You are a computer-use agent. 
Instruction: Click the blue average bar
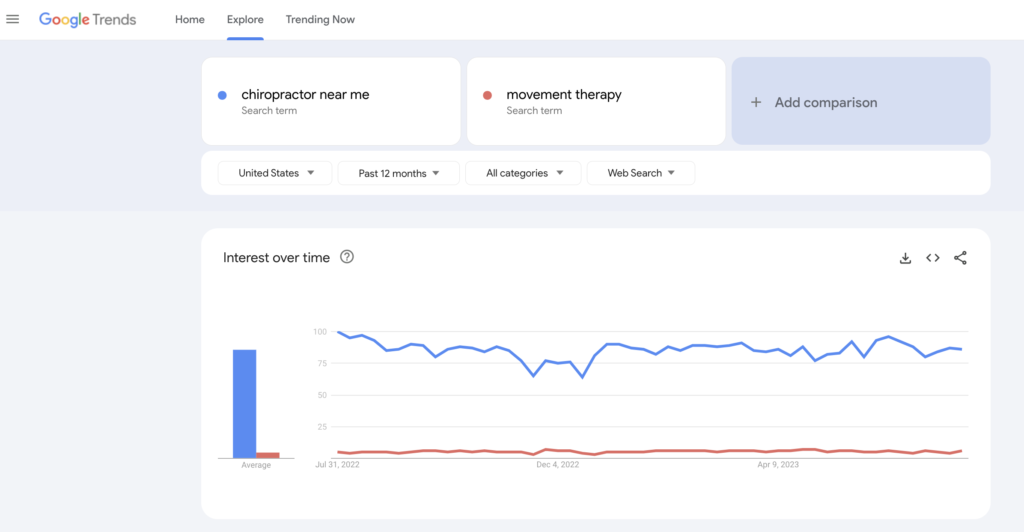[x=245, y=404]
